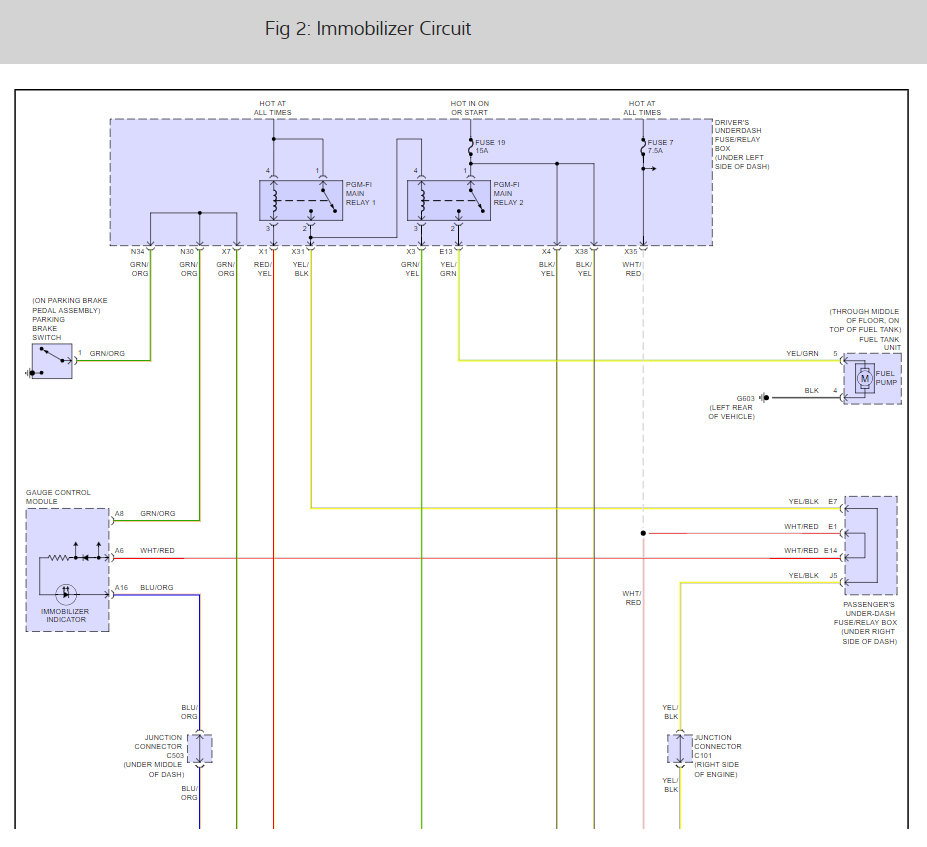
Task: Click the YEL/BLK label at pin E7
Action: 803,501
